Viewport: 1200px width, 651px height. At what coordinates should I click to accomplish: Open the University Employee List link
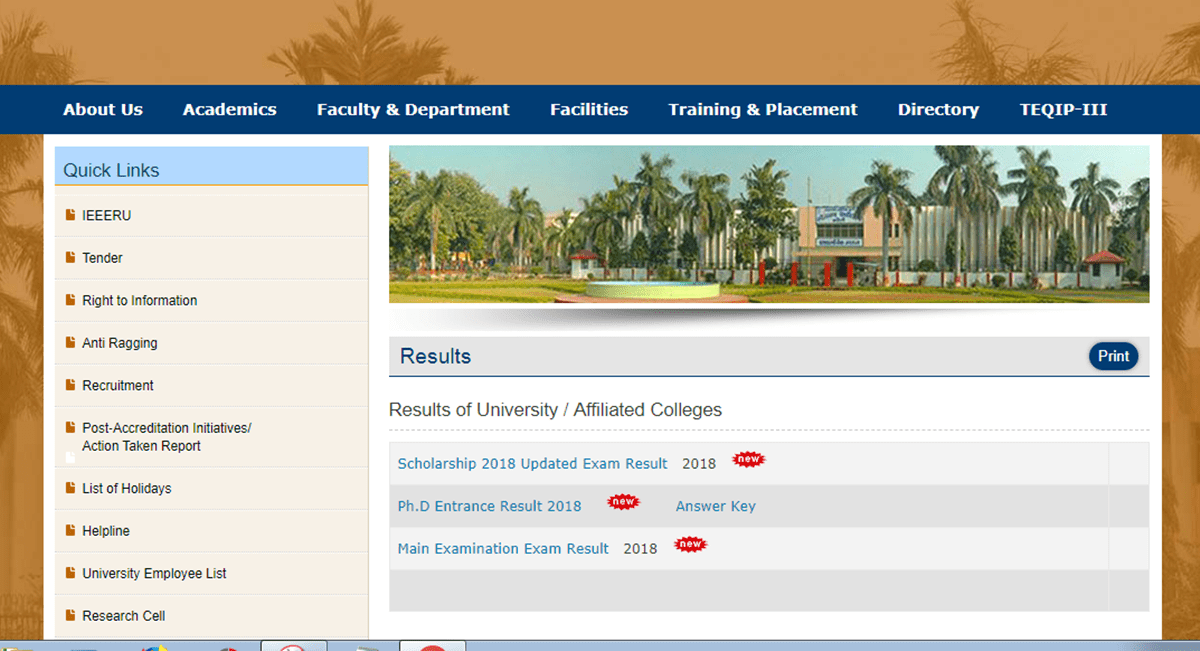pos(154,574)
